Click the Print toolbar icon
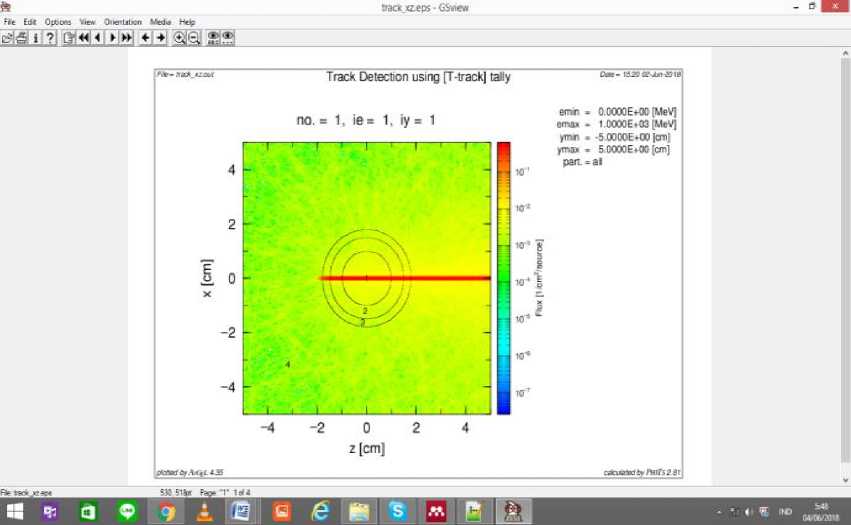Screen dimensions: 851x525 pyautogui.click(x=21, y=37)
